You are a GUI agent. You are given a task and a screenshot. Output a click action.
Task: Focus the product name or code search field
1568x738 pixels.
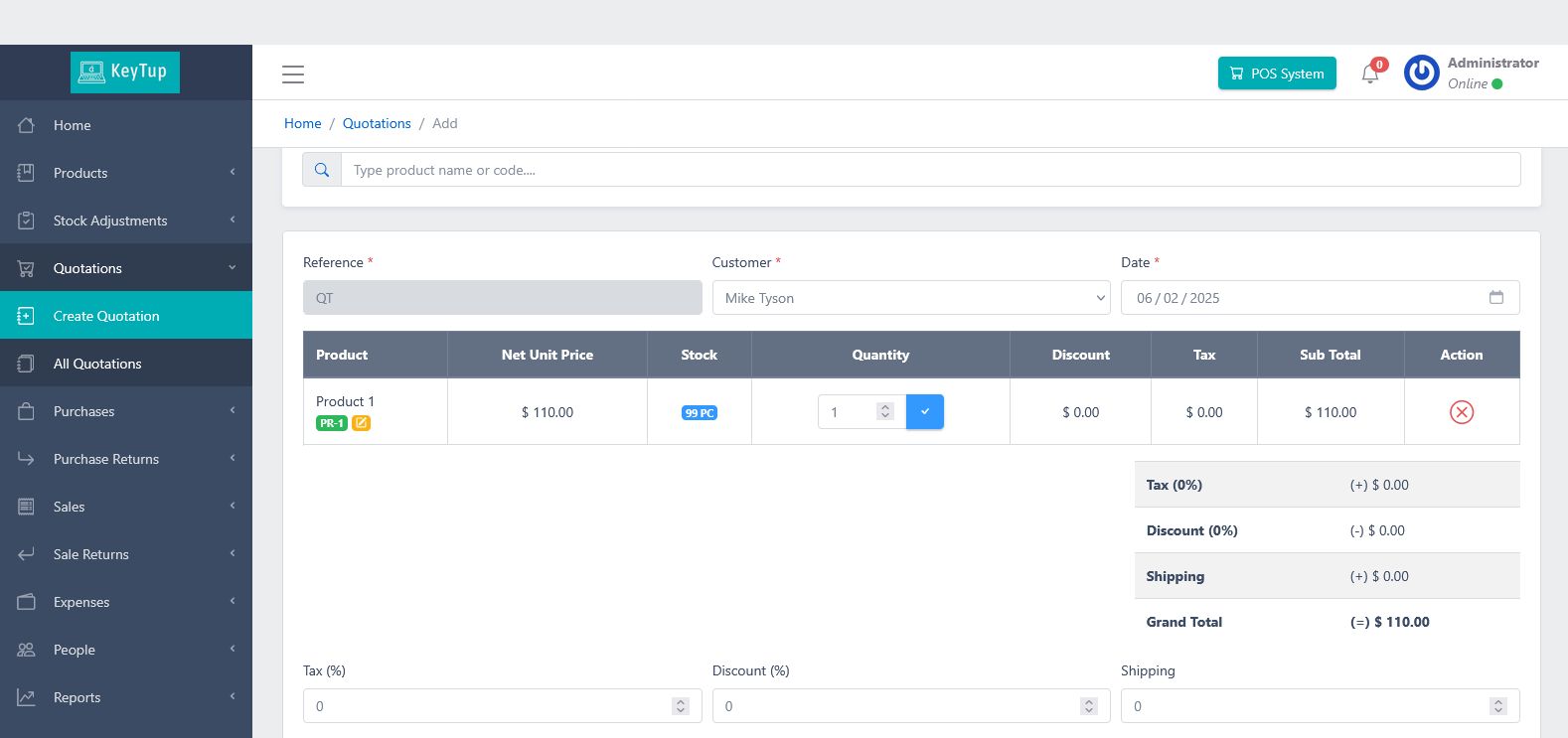click(929, 170)
